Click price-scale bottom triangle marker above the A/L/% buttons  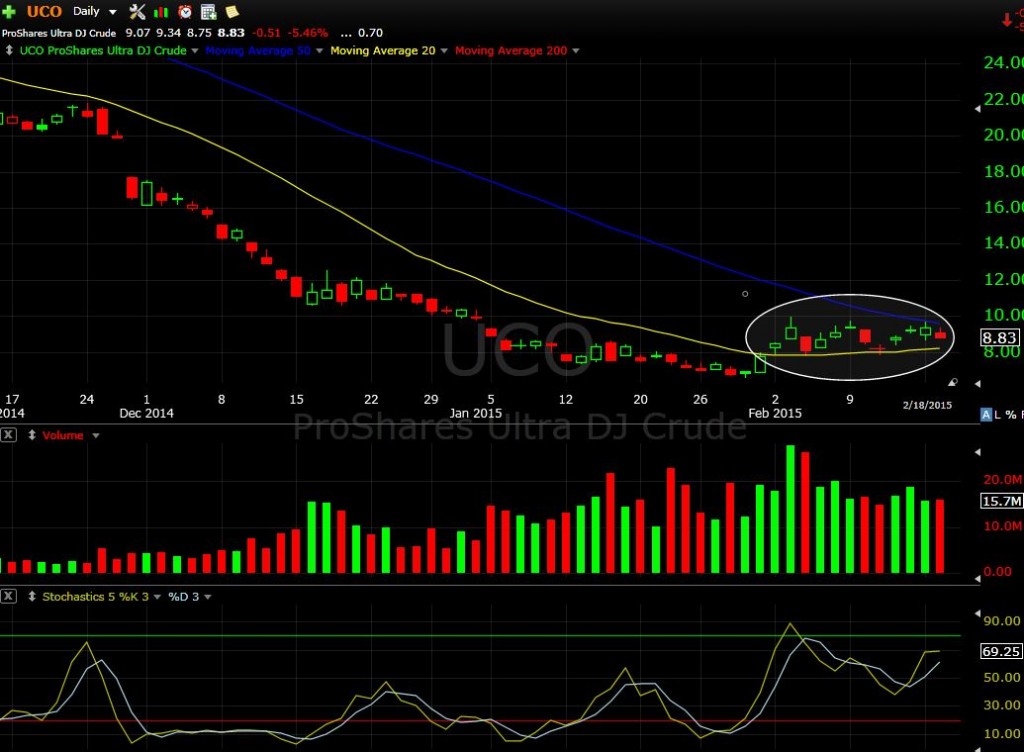click(978, 384)
